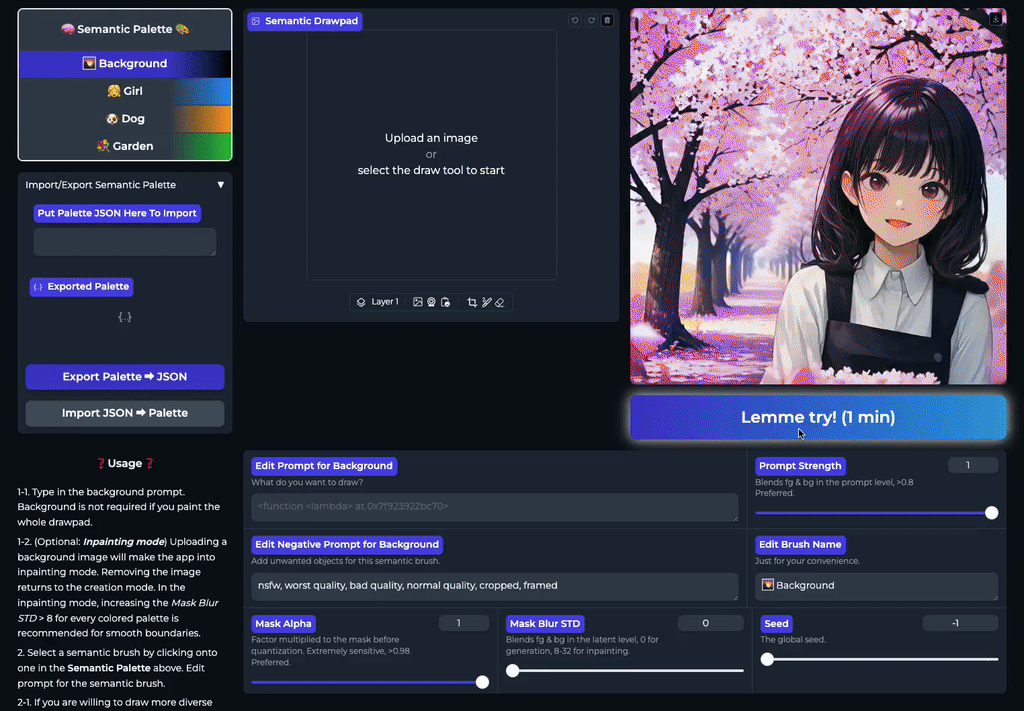The height and width of the screenshot is (711, 1024).
Task: Click the Export Palette to JSON button
Action: pos(125,377)
